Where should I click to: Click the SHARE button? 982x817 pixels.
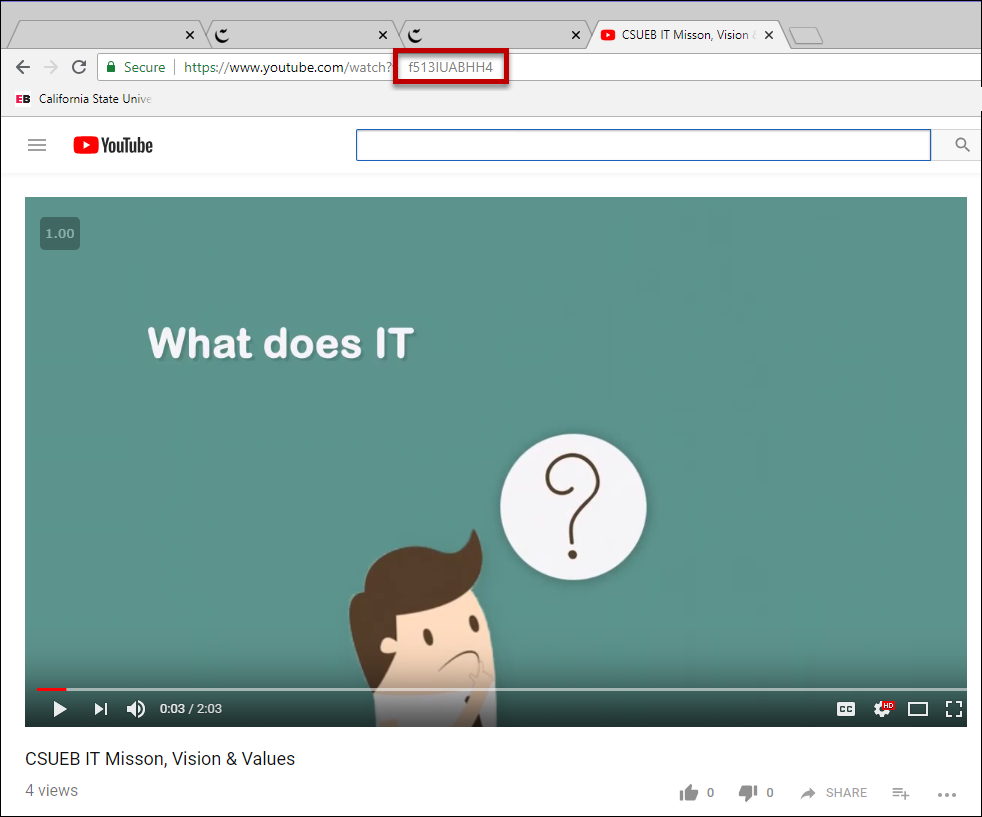834,793
